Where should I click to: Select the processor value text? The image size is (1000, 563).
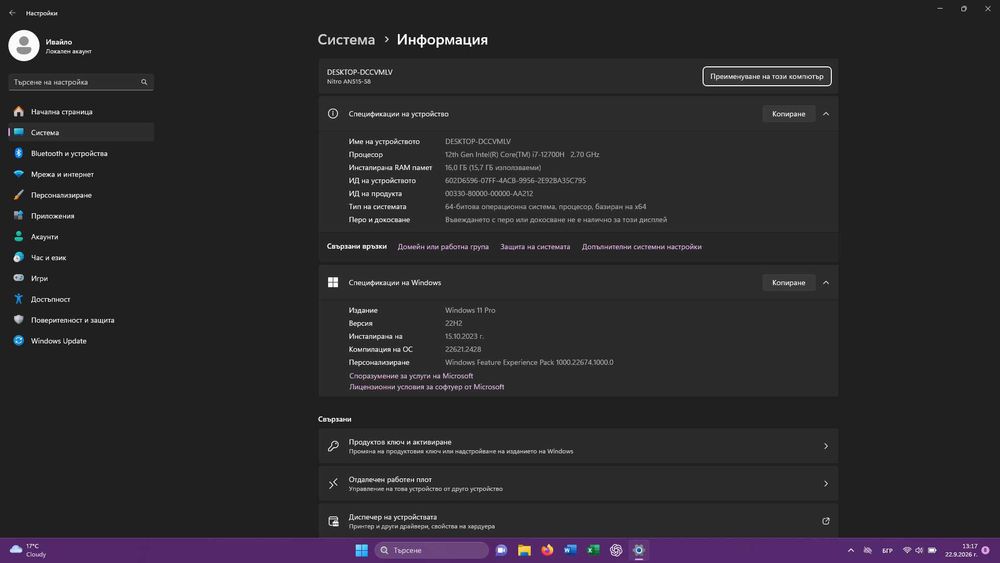[522, 154]
